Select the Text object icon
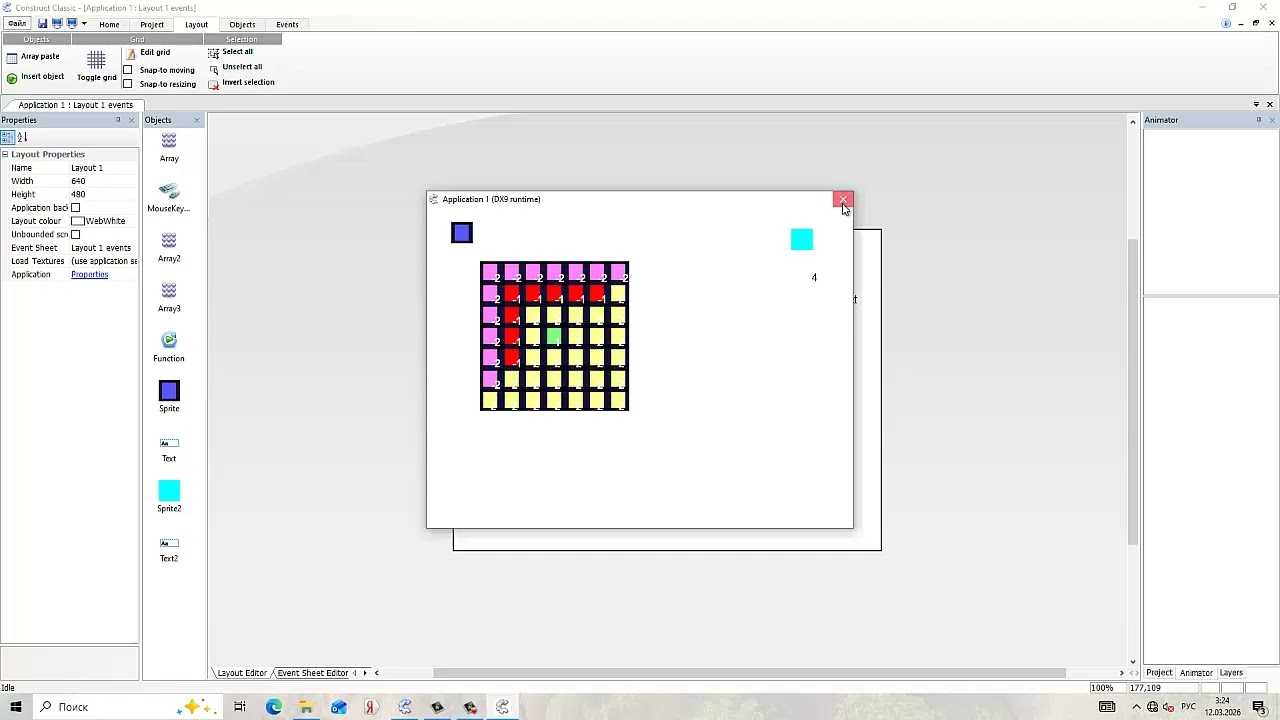1280x720 pixels. click(x=169, y=443)
